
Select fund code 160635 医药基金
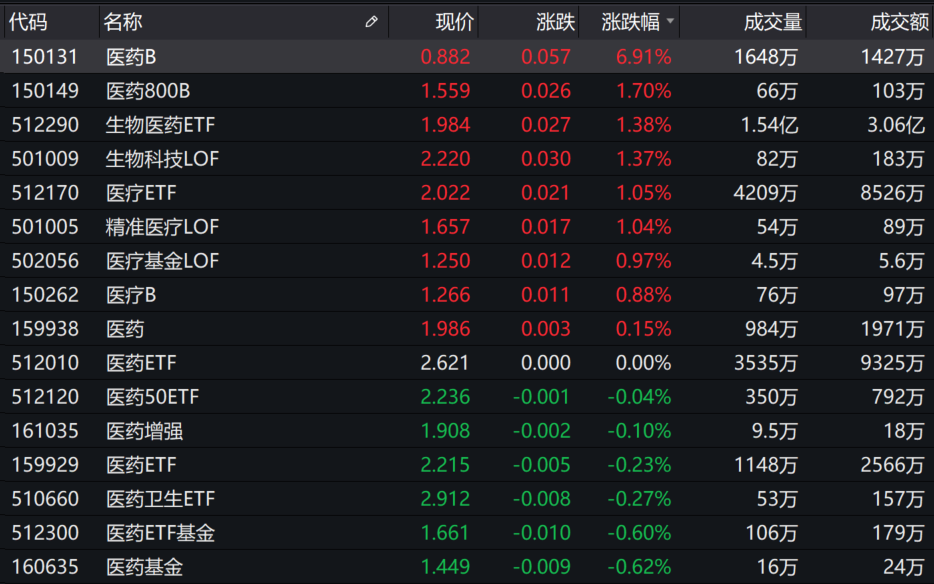tap(45, 567)
